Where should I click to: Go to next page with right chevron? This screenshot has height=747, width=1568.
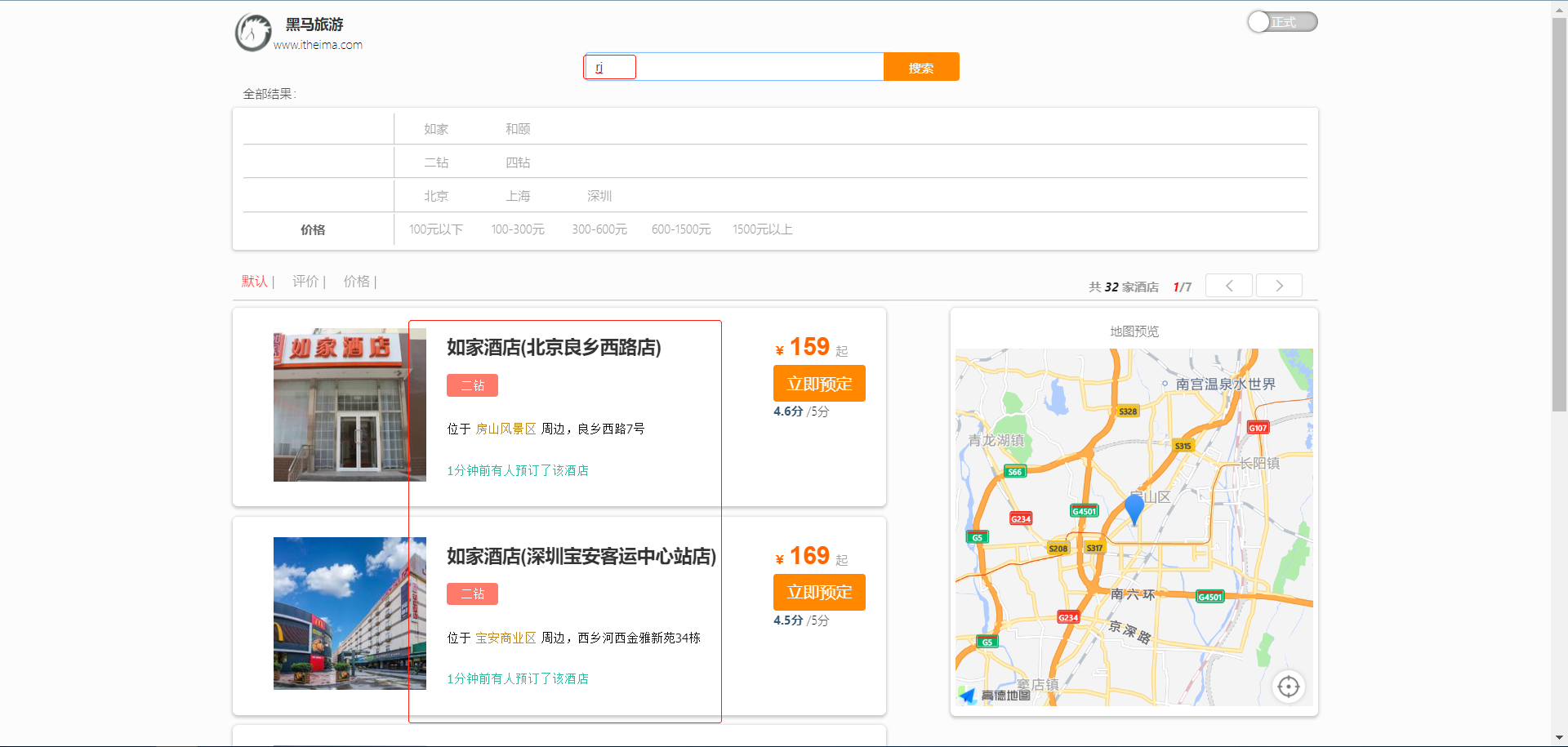(1279, 286)
